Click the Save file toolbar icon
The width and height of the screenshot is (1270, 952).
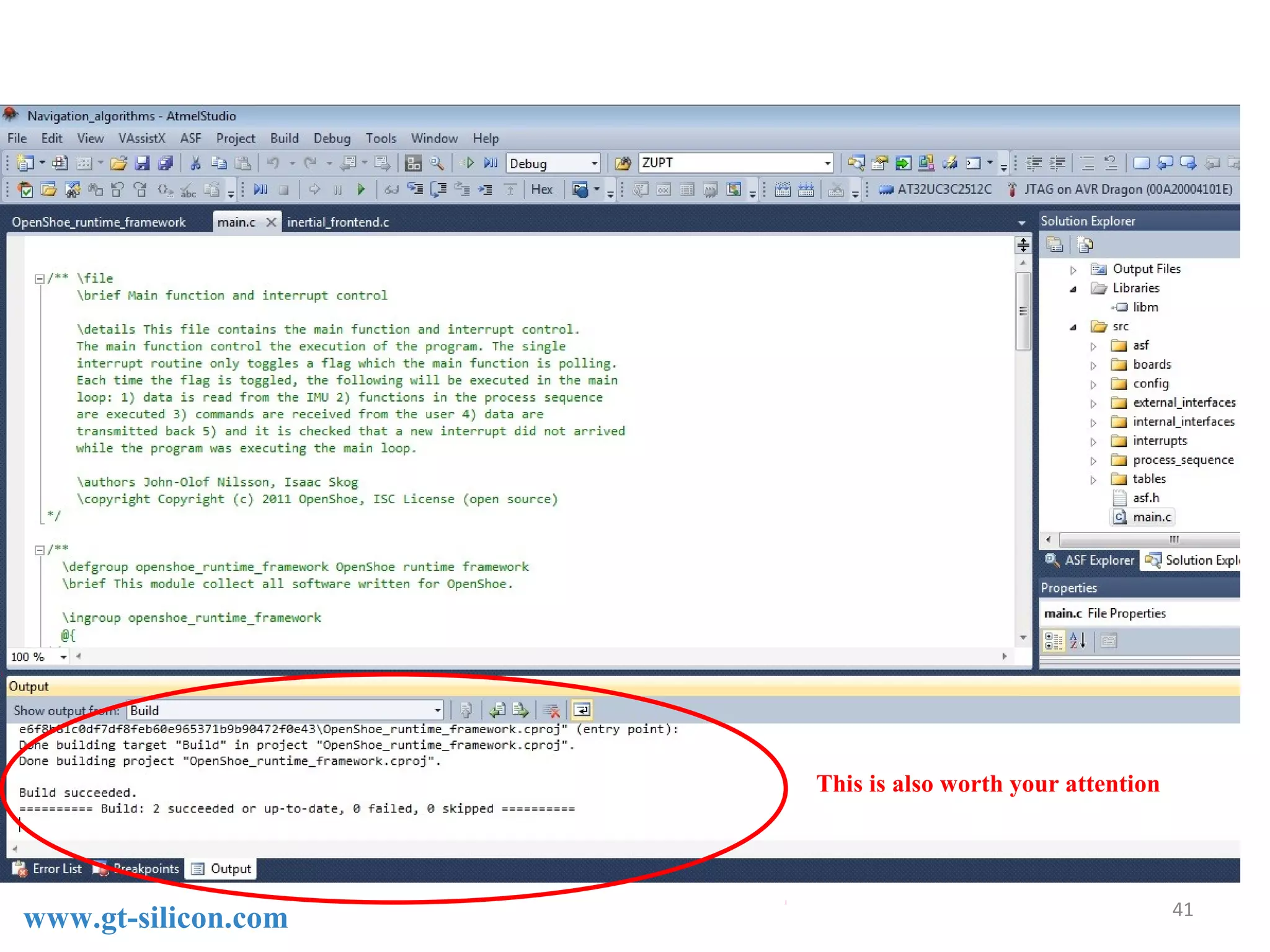(x=142, y=163)
